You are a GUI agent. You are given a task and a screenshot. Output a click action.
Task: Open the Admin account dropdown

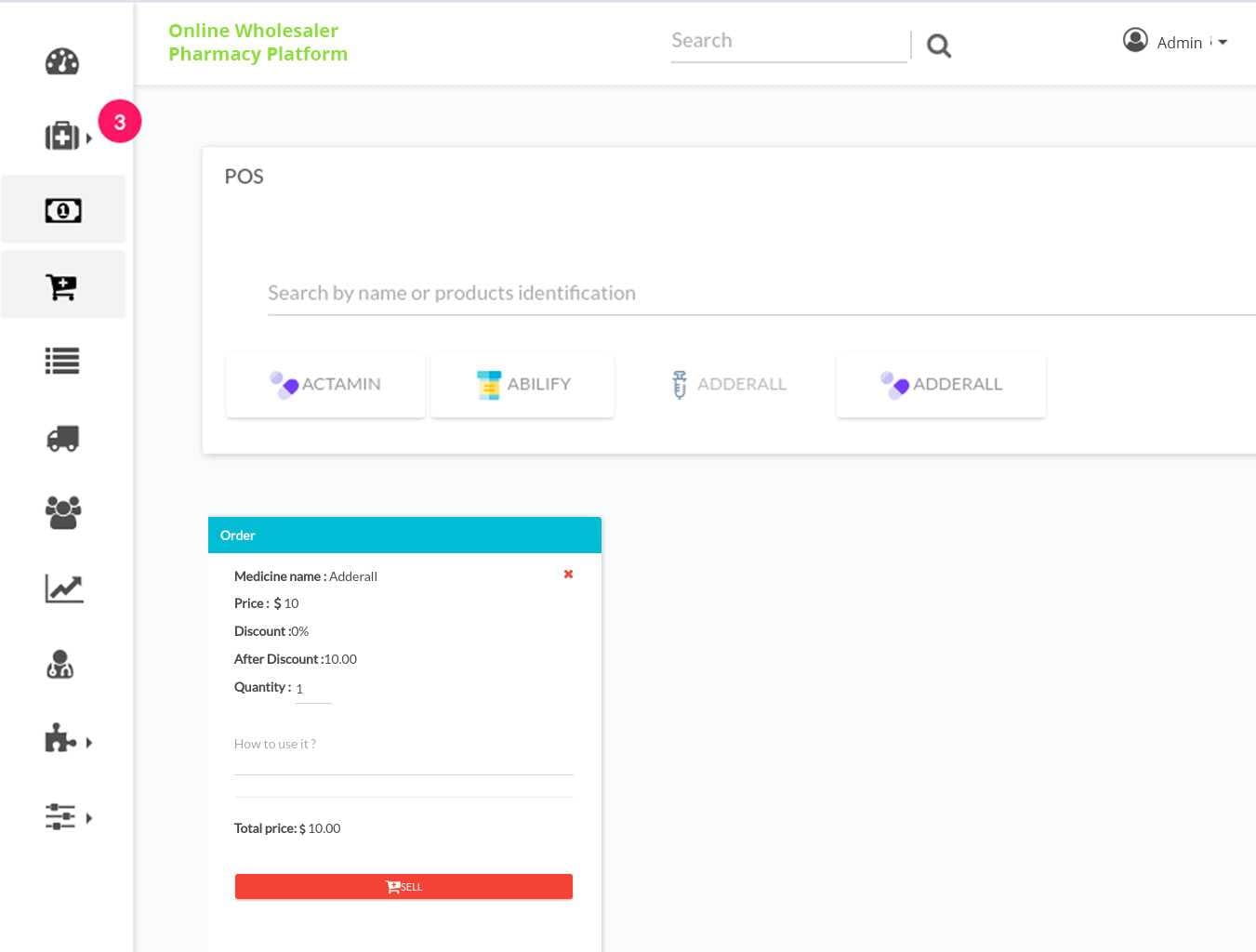tap(1193, 42)
